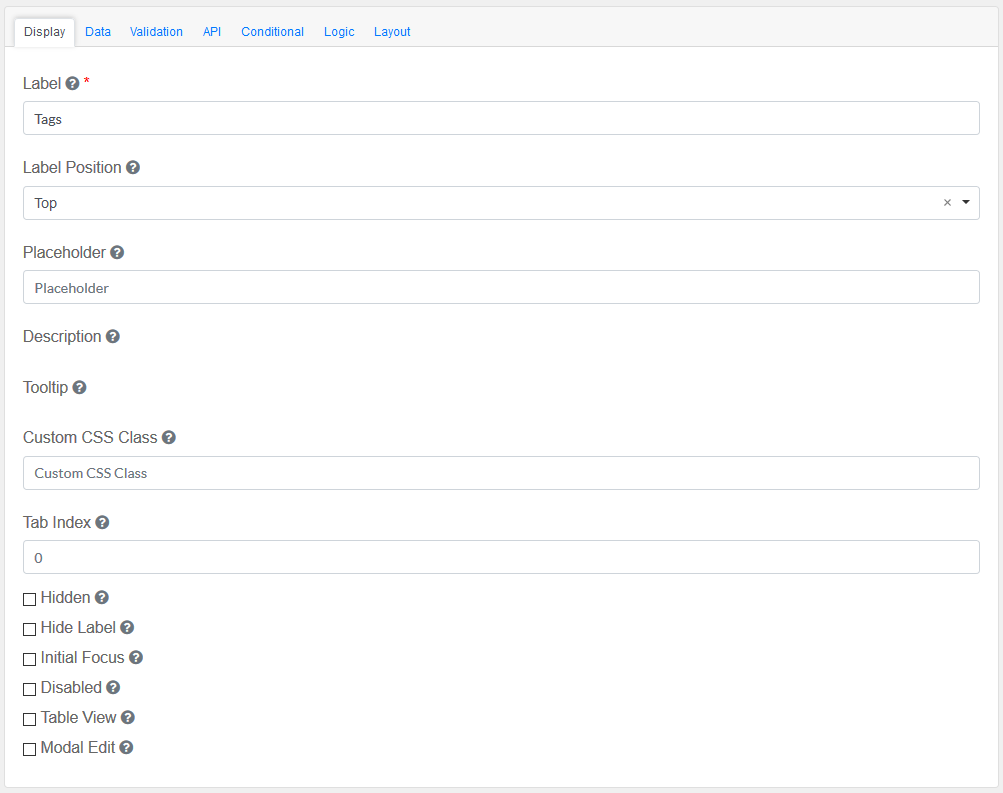Tick the Table View checkbox

click(x=30, y=719)
